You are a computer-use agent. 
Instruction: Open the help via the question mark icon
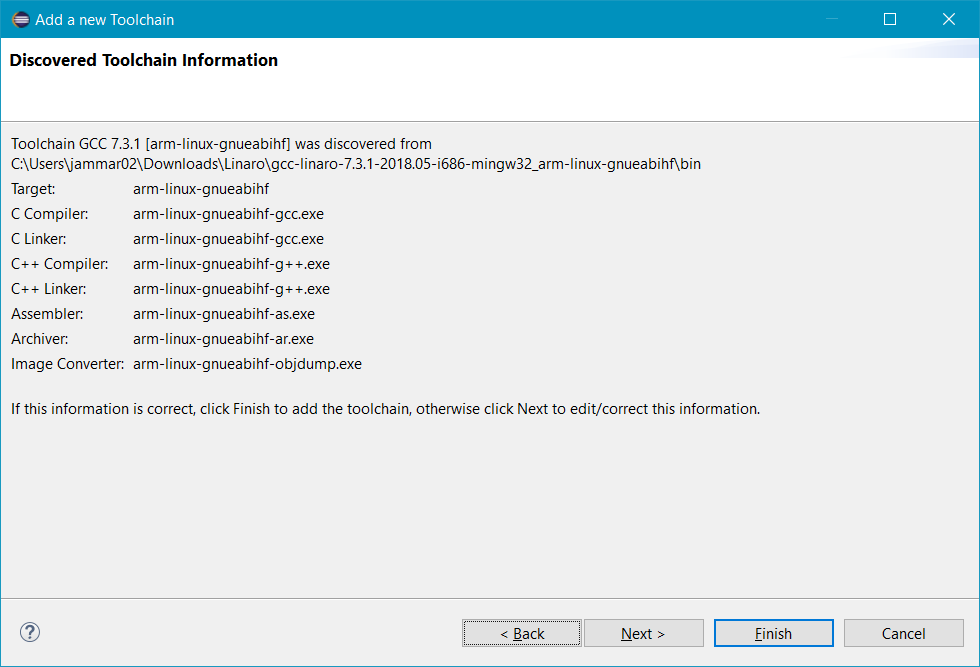[29, 632]
